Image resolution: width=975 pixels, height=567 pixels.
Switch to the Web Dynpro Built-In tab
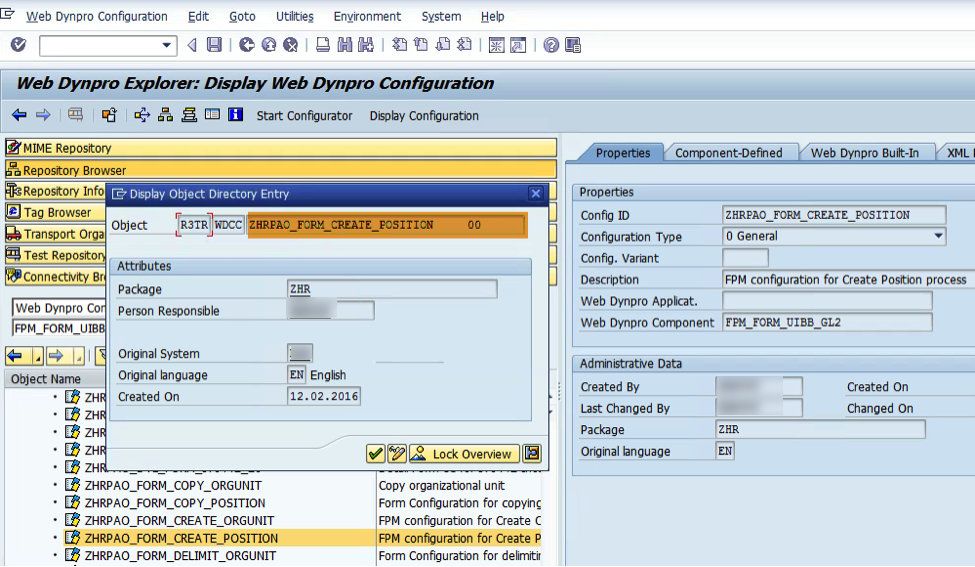(x=864, y=153)
